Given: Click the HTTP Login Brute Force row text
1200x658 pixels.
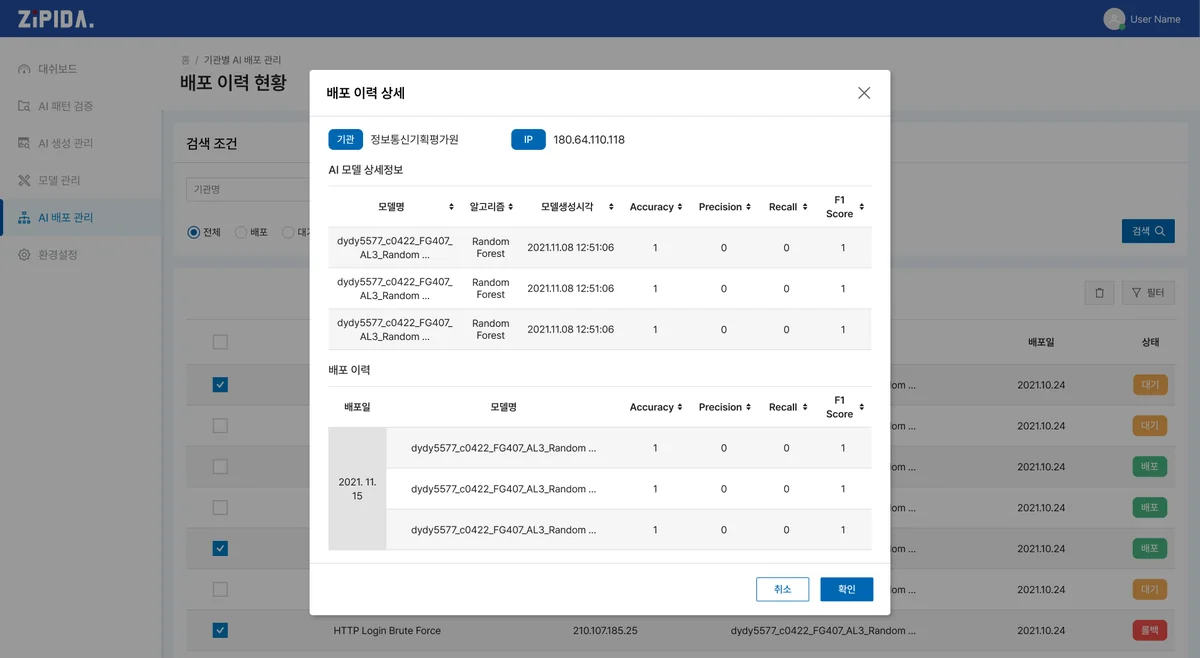Looking at the screenshot, I should (x=387, y=631).
